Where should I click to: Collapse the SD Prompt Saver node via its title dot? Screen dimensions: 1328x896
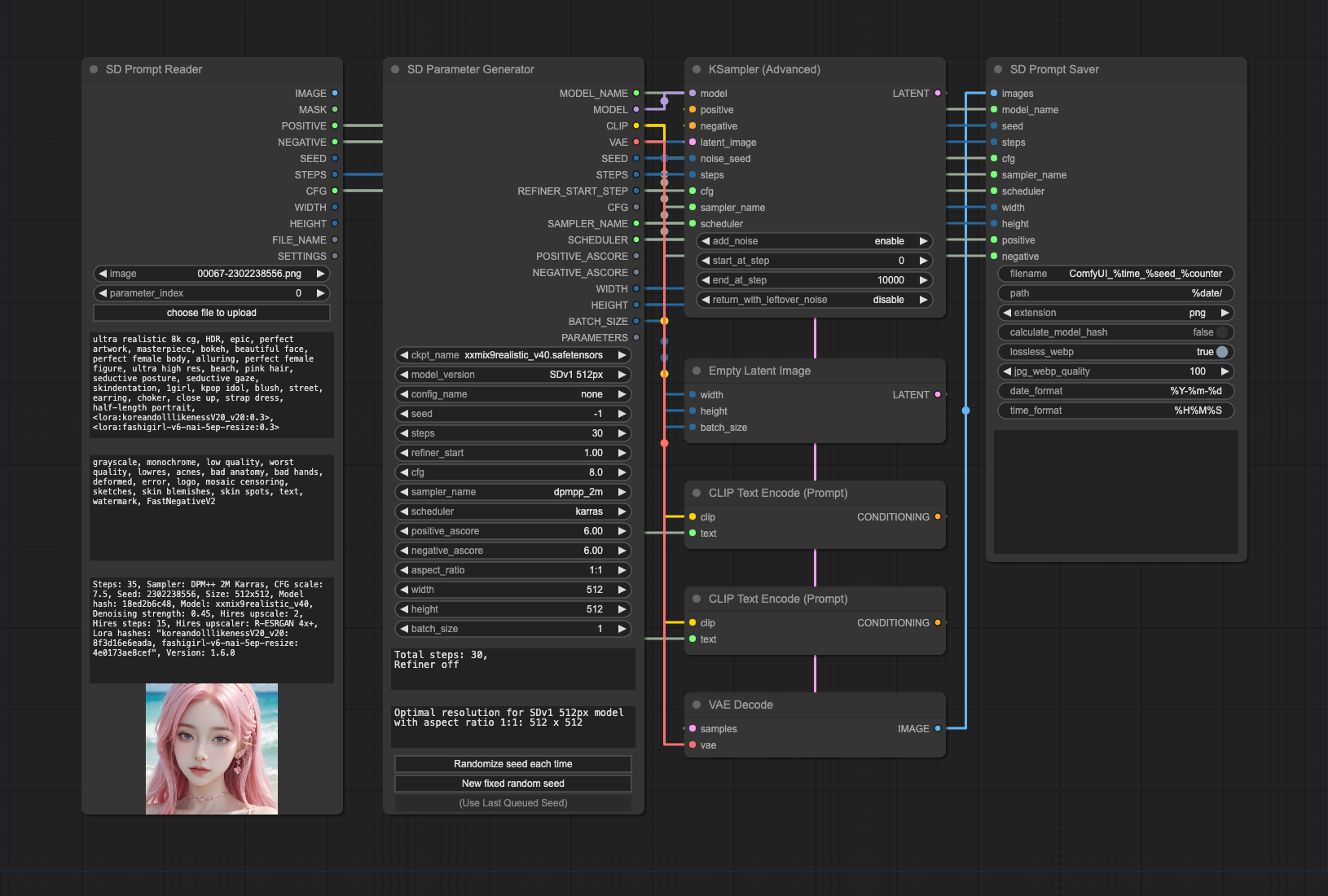pos(998,69)
